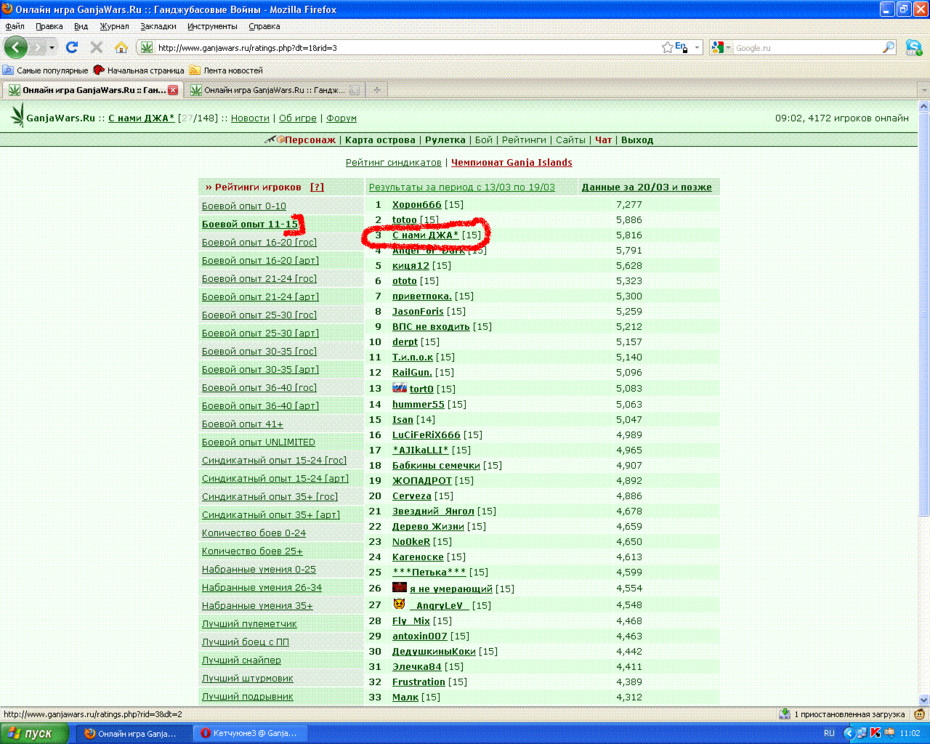Open a new tab with plus button
Screen dimensions: 930x744
coord(377,90)
